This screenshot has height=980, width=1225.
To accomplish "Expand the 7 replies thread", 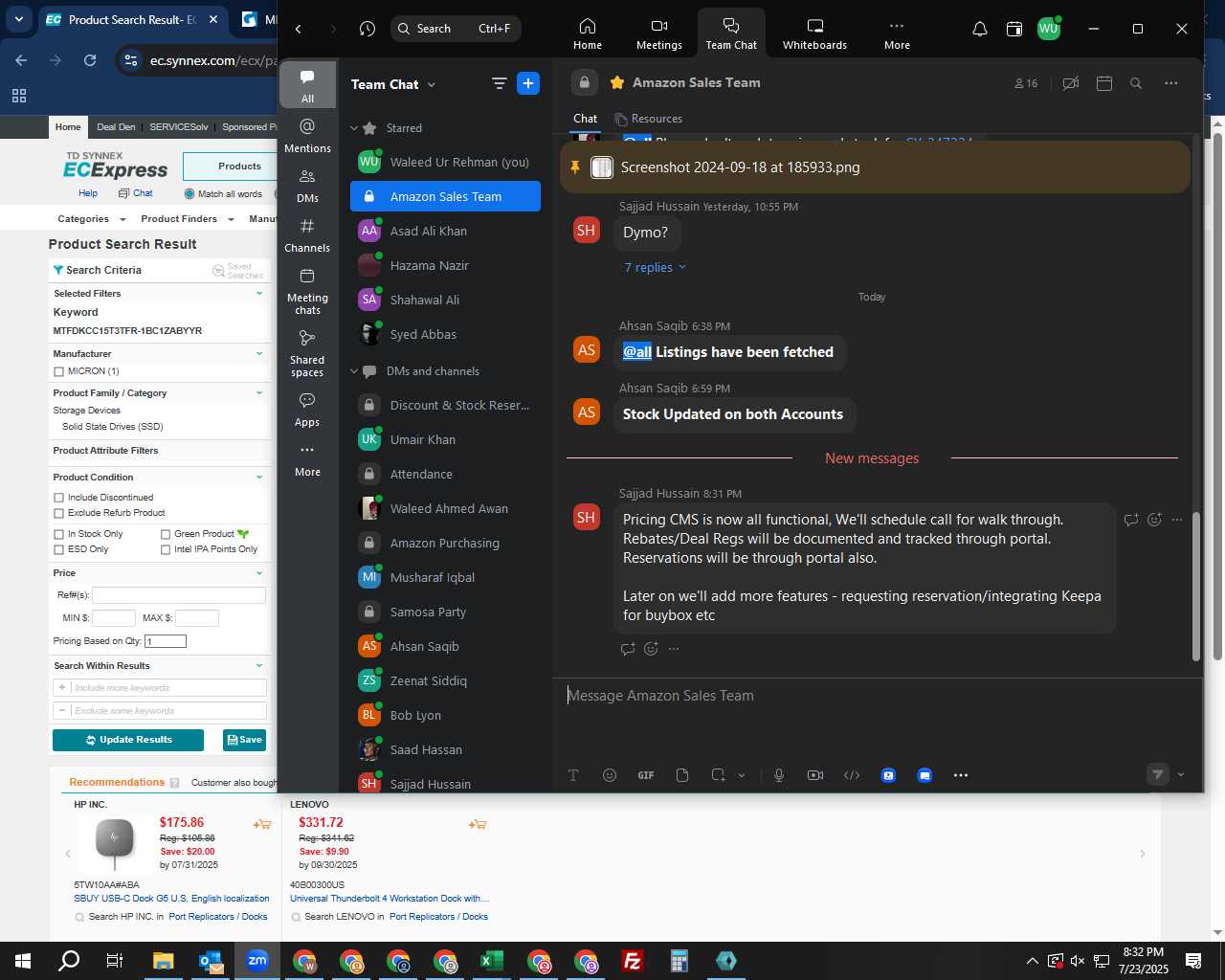I will pos(655,267).
